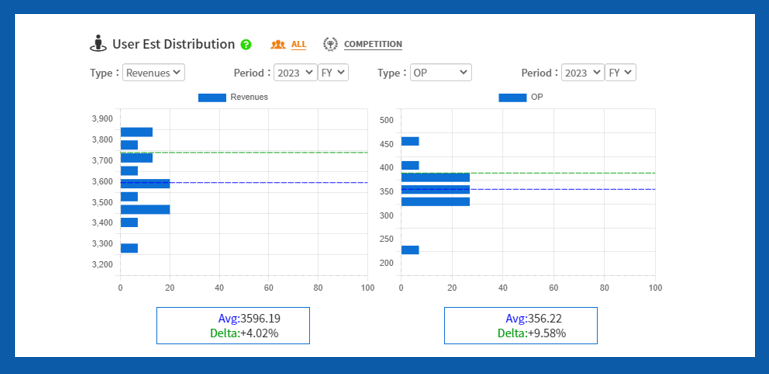The width and height of the screenshot is (769, 374).
Task: Open the OP type dropdown
Action: pyautogui.click(x=440, y=73)
